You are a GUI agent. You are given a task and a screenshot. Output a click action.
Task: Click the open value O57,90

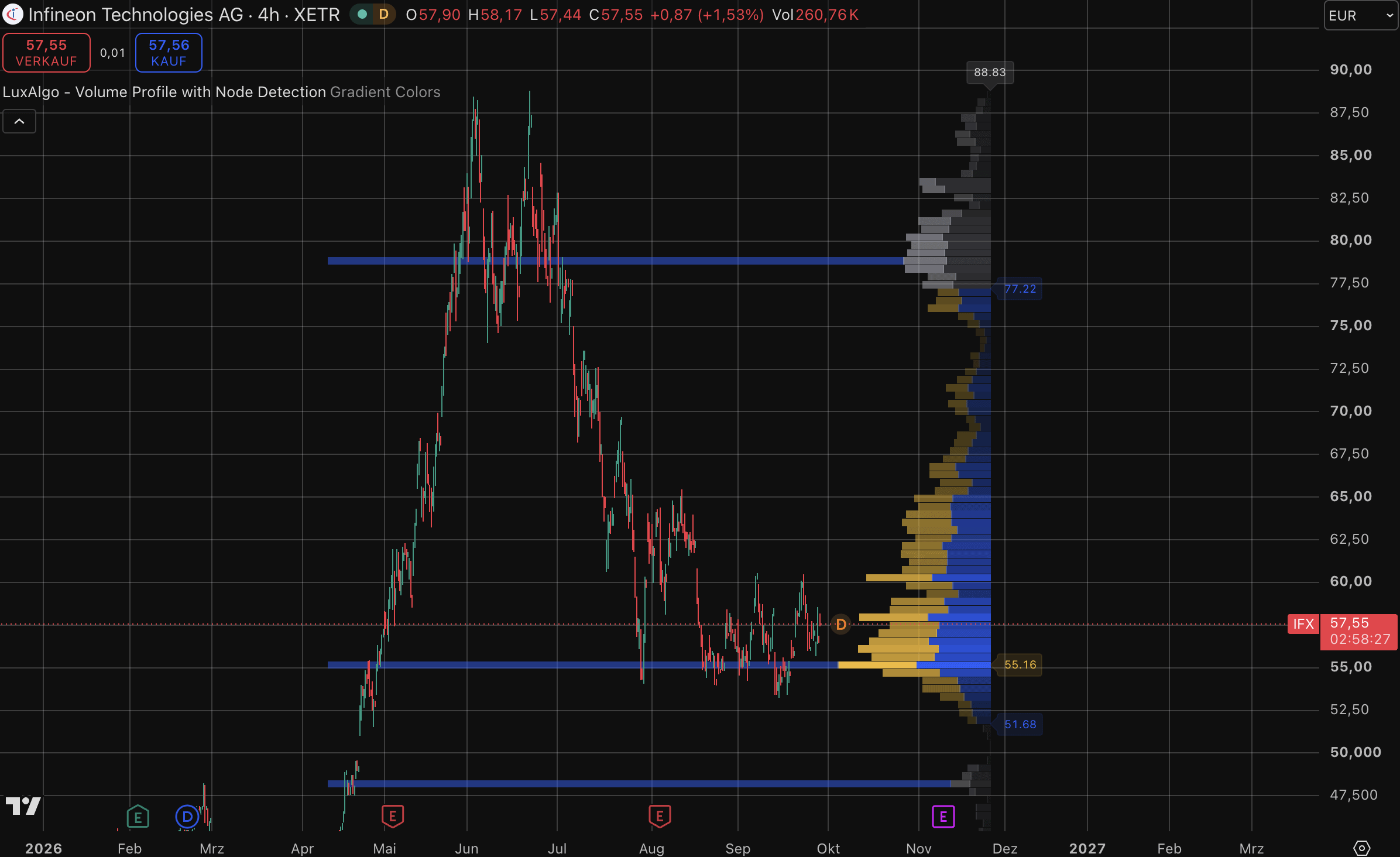(433, 15)
